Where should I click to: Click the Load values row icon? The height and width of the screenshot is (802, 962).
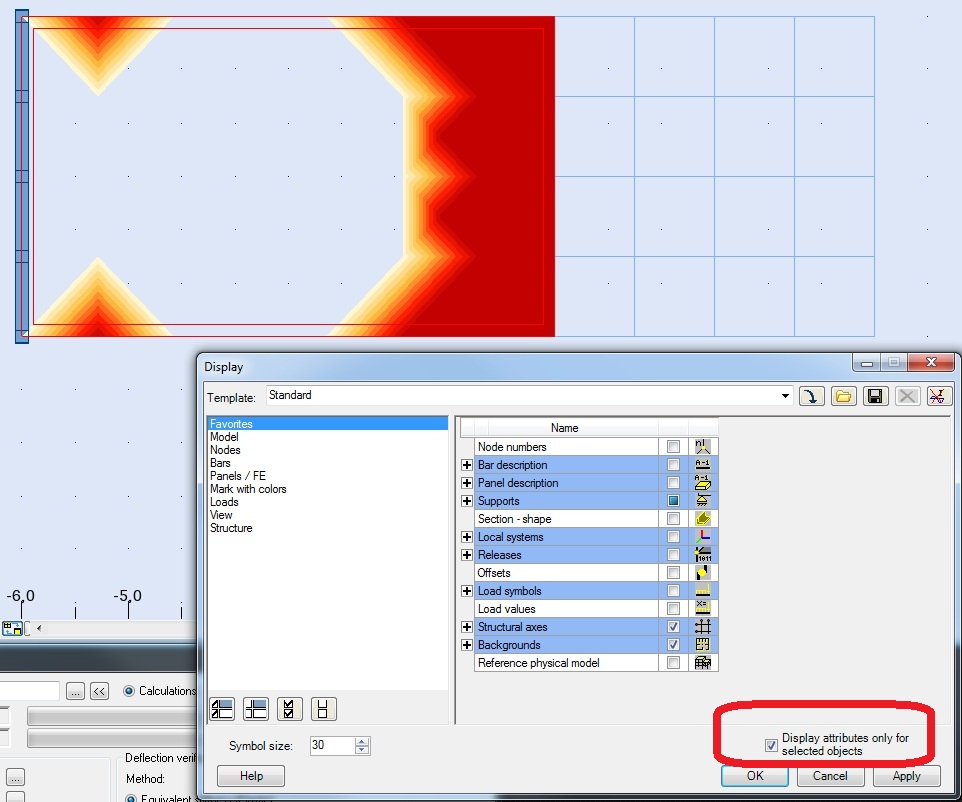click(x=702, y=609)
